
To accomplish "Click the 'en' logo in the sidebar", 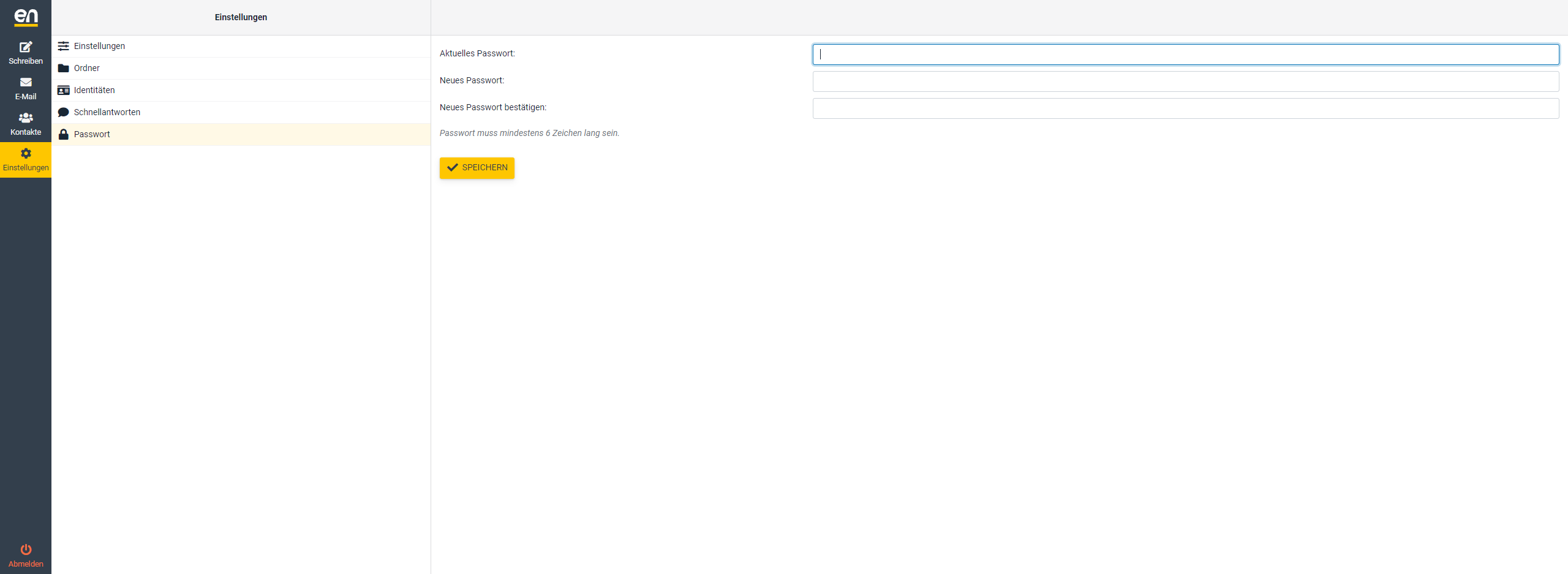I will (26, 17).
